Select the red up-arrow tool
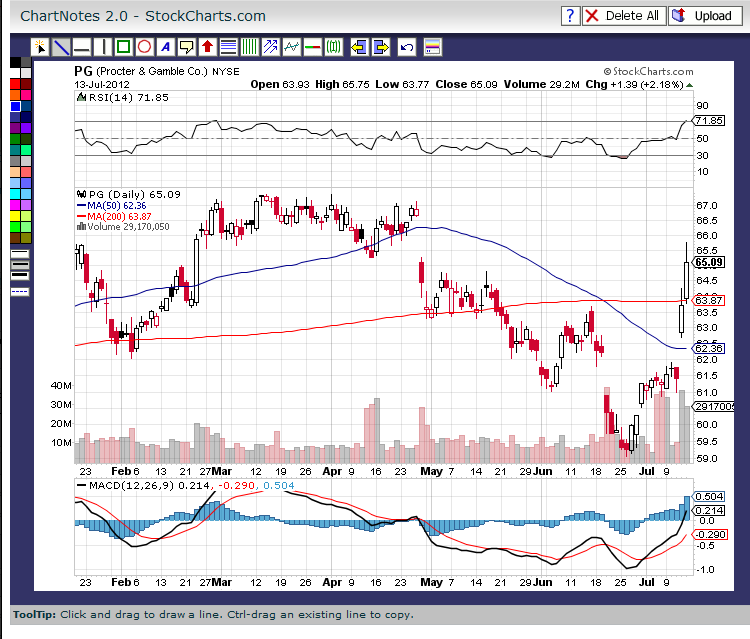The height and width of the screenshot is (639, 750). 207,47
